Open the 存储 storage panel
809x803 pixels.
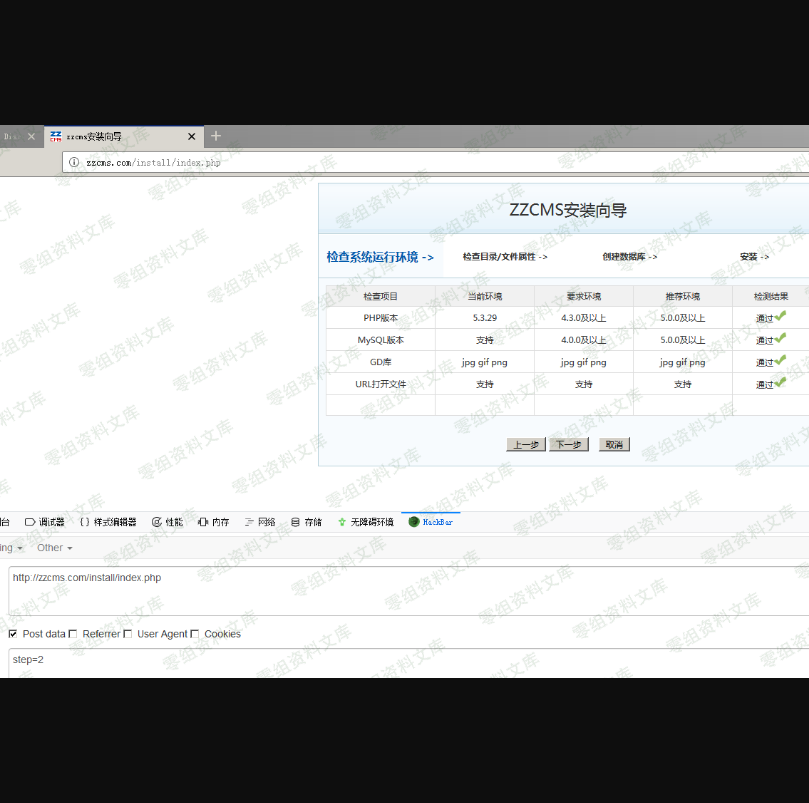tap(307, 522)
